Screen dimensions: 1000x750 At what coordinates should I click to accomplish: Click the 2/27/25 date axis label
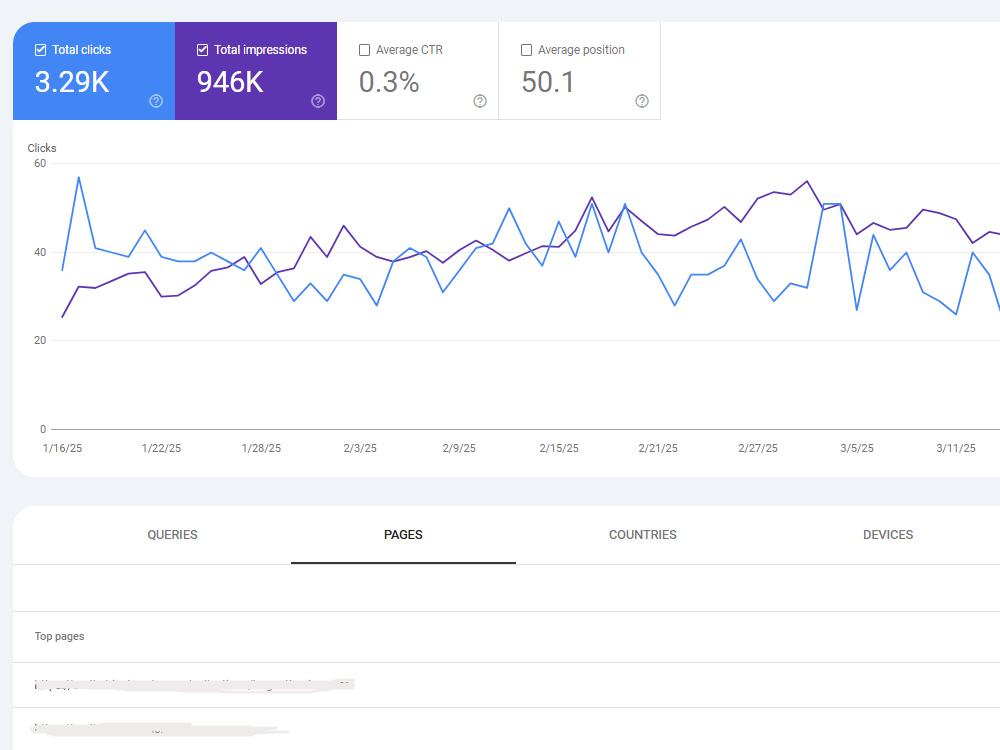pyautogui.click(x=758, y=448)
